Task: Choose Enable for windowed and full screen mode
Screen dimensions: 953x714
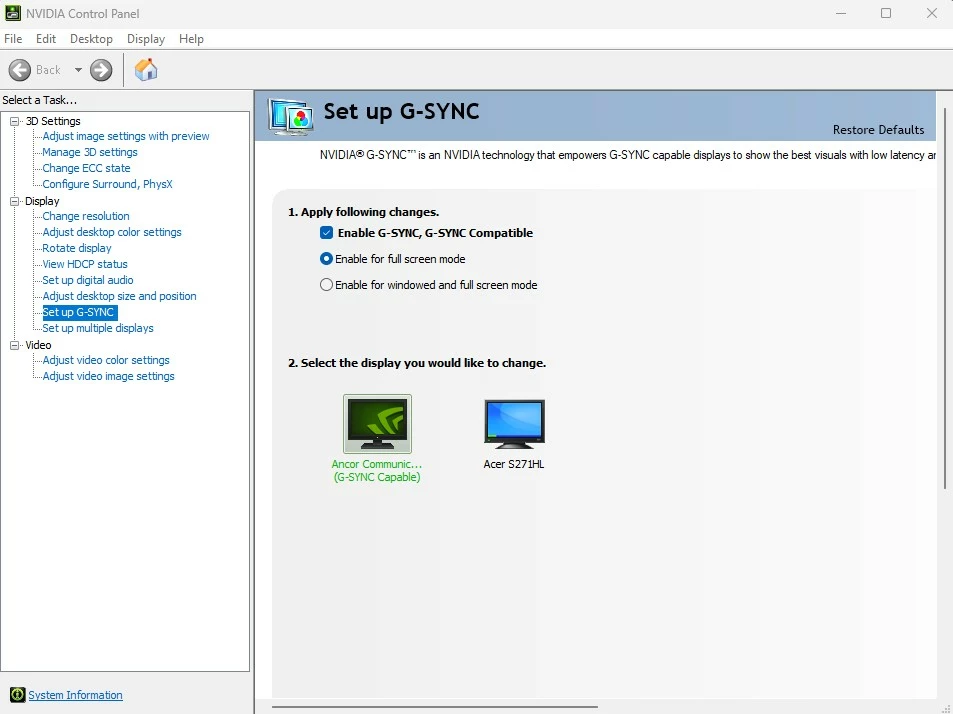Action: pos(326,285)
